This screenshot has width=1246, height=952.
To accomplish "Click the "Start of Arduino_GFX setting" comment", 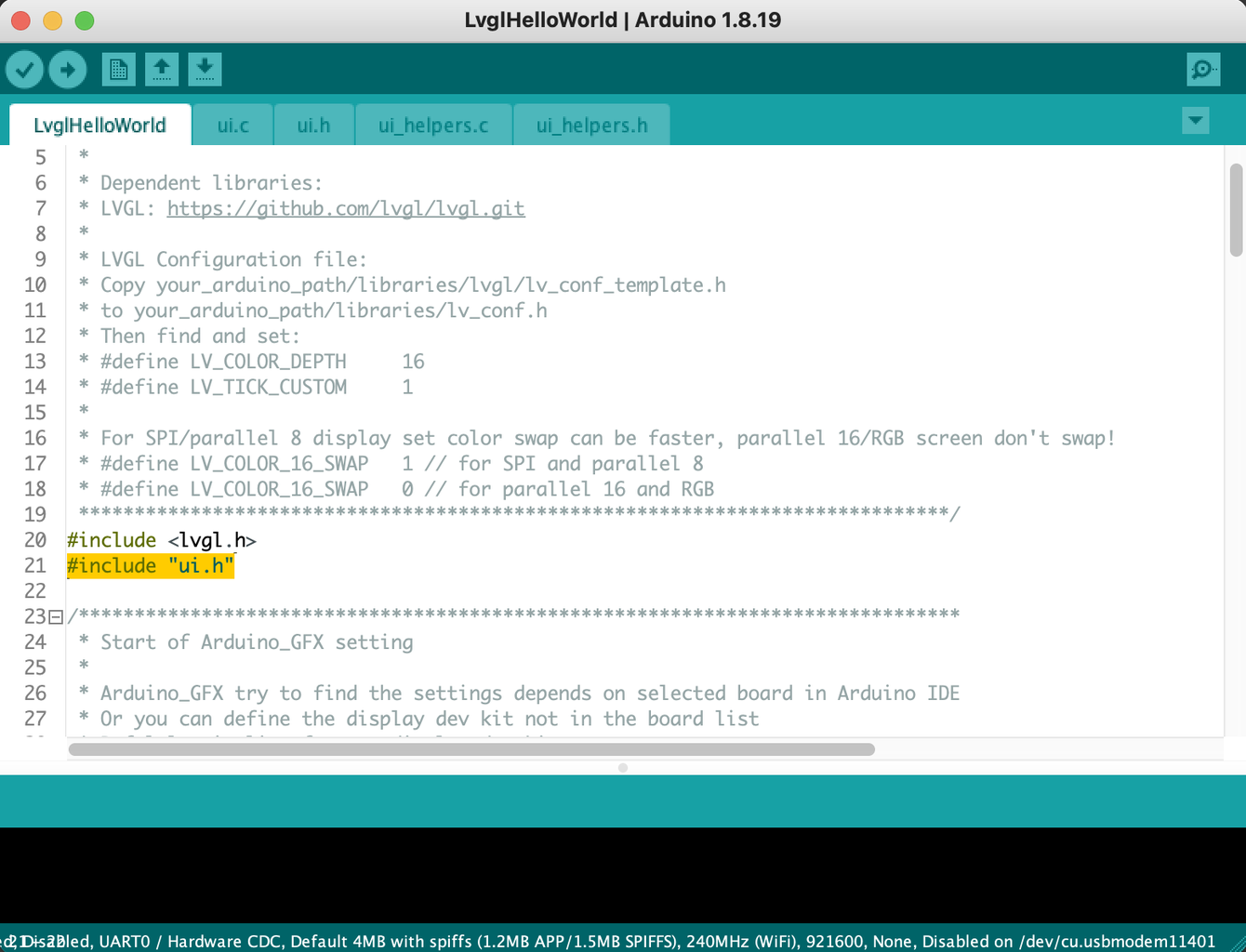I will click(x=257, y=642).
